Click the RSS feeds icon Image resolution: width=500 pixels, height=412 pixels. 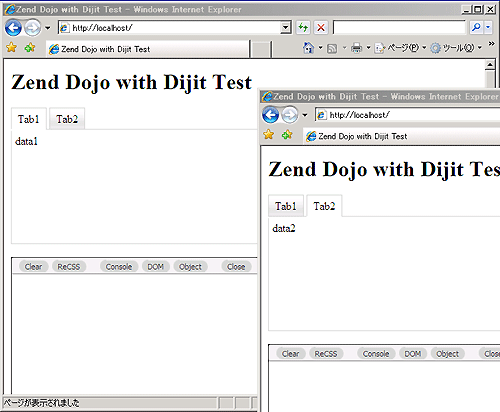click(x=332, y=49)
